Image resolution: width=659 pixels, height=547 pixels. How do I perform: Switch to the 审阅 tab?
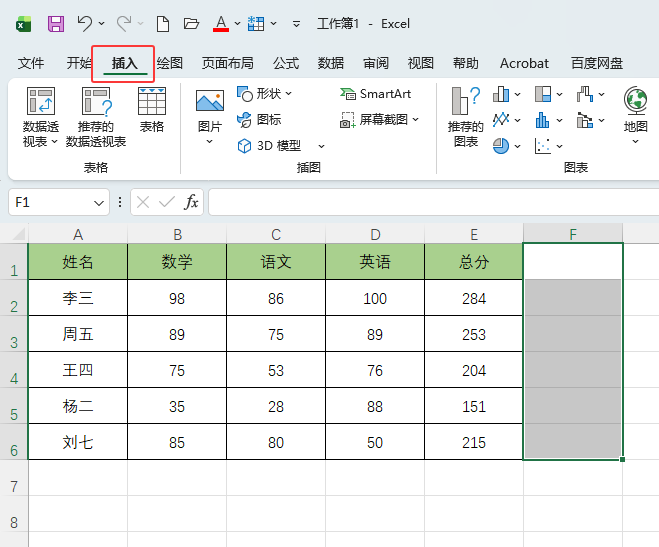pos(376,63)
